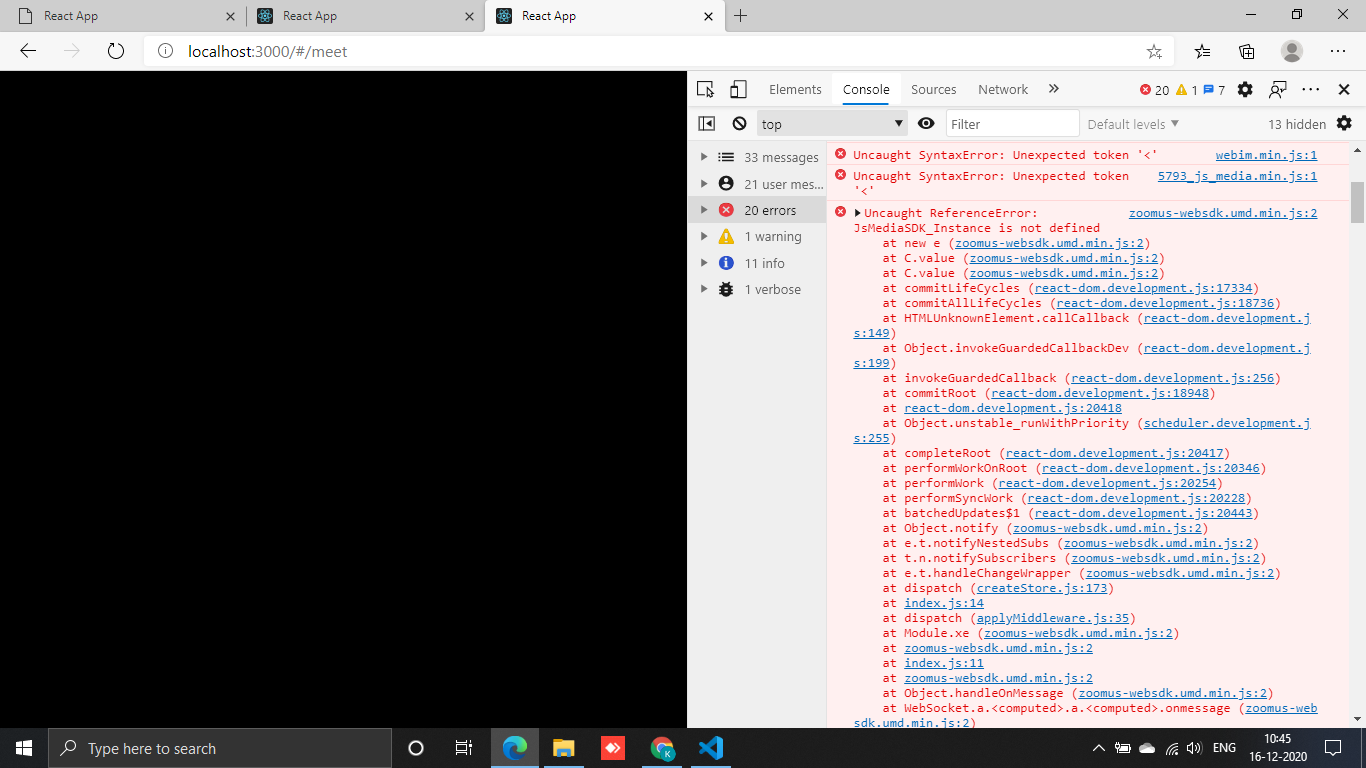Open Windows Task View
The image size is (1366, 768).
coord(464,748)
